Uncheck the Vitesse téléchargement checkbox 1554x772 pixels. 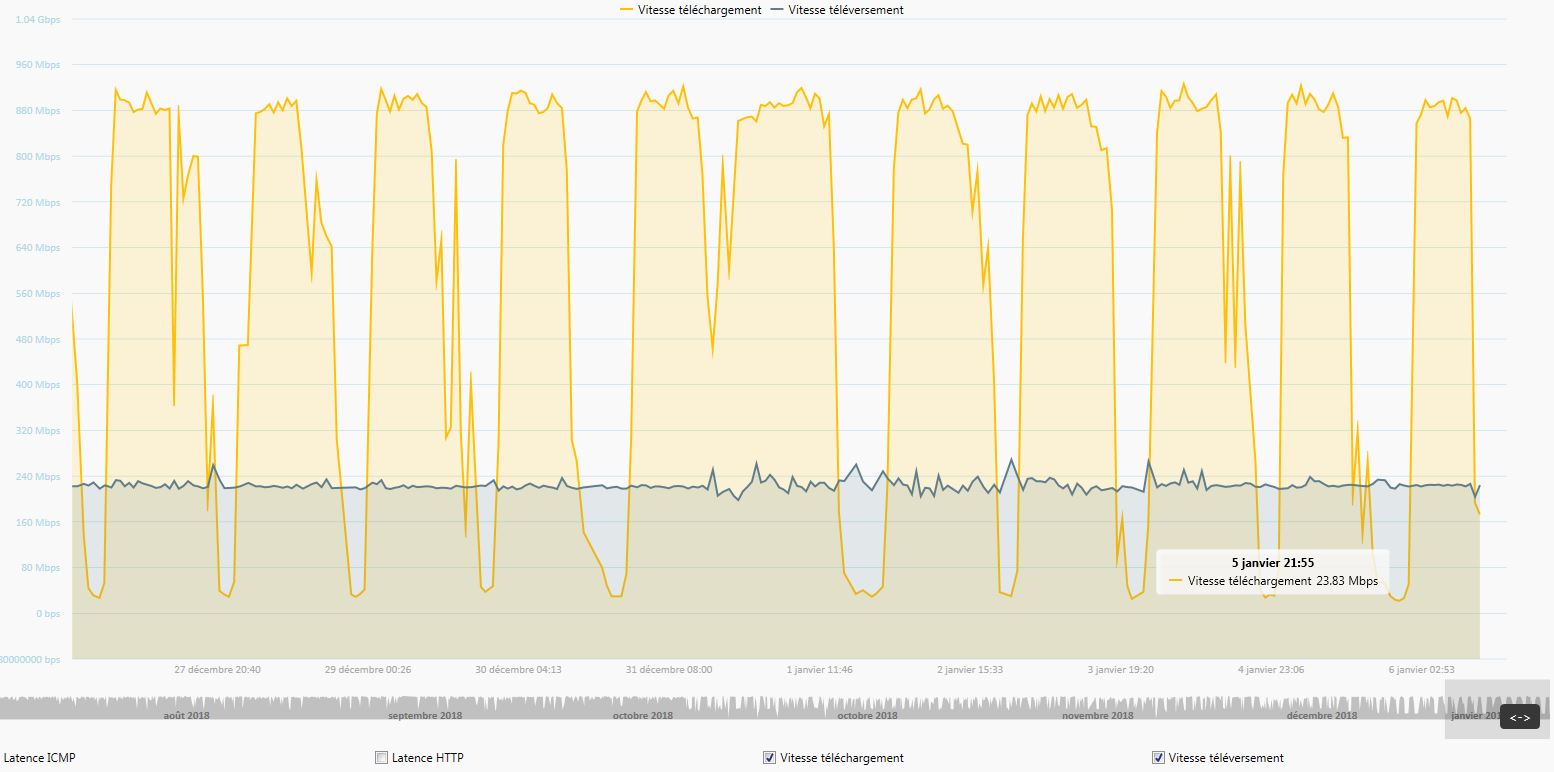[769, 758]
